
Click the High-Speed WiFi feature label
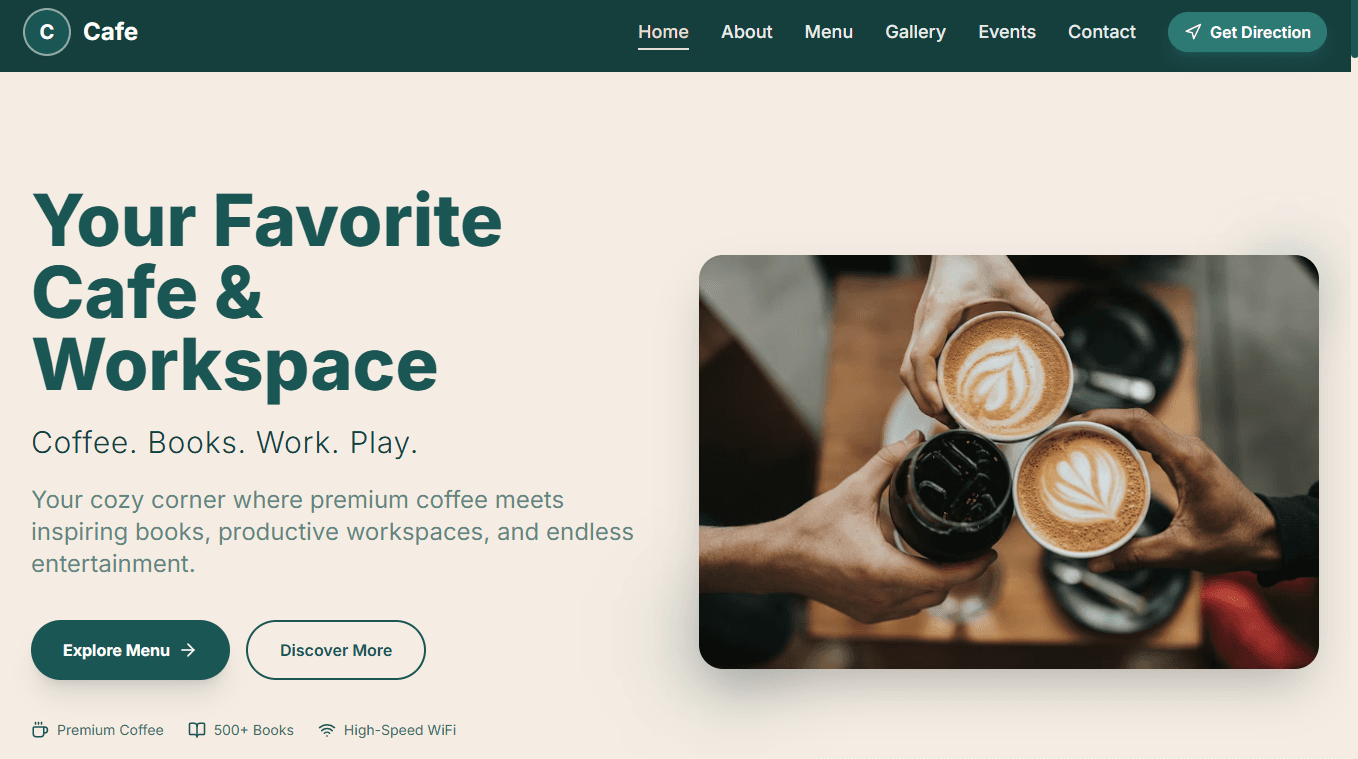tap(400, 730)
